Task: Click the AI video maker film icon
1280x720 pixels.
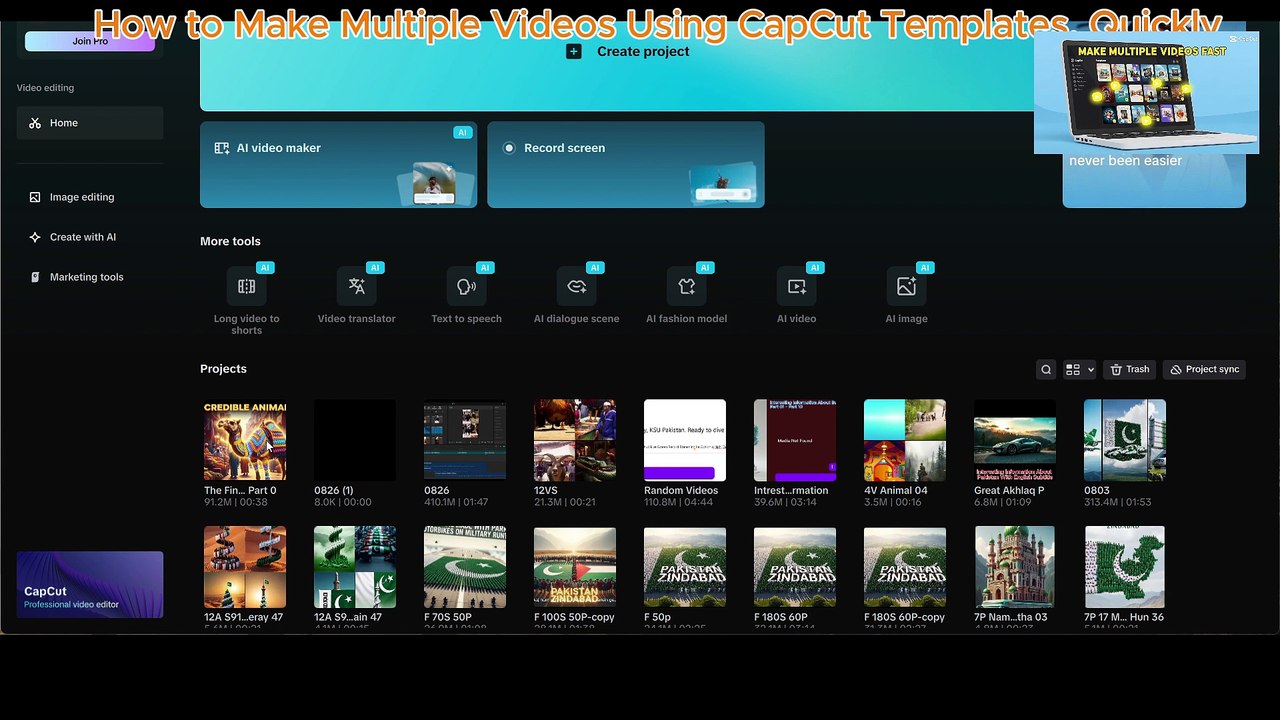Action: pos(222,148)
